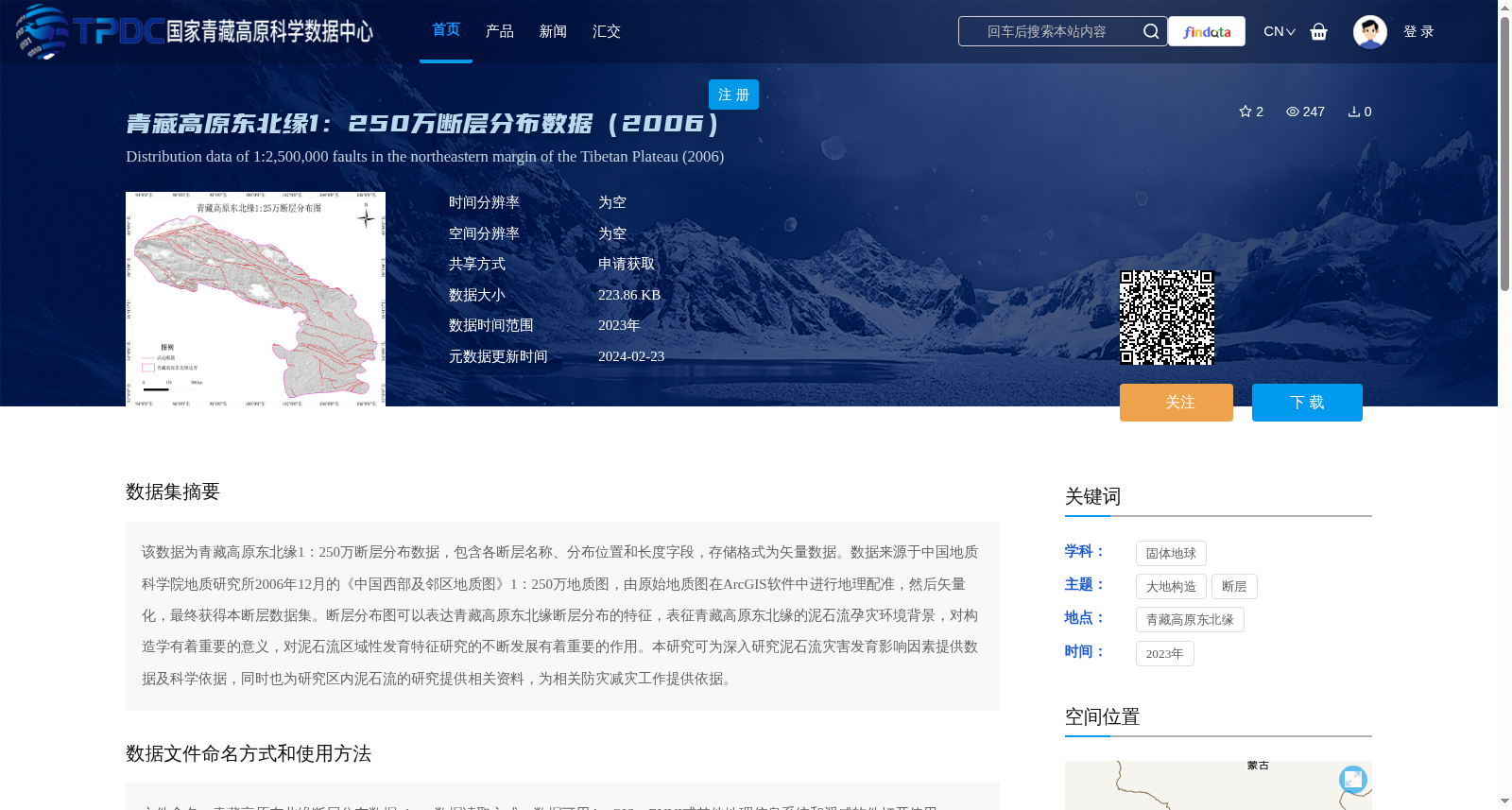The width and height of the screenshot is (1512, 810).
Task: Open the shopping basket icon
Action: click(1319, 31)
